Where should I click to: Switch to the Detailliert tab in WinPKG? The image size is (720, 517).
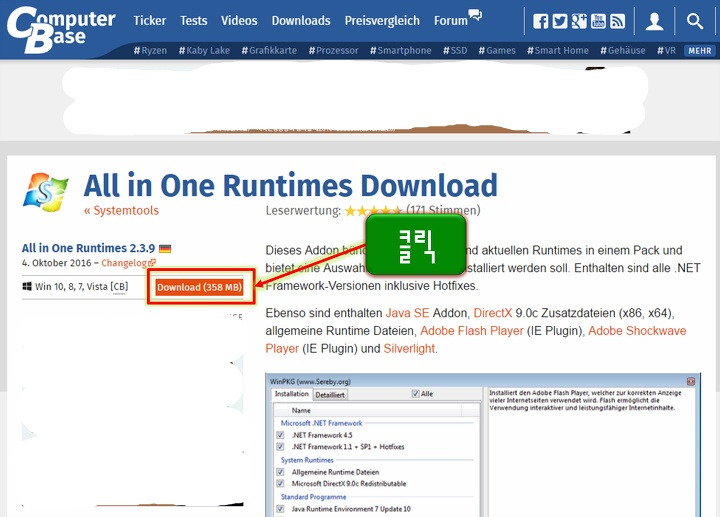[x=330, y=395]
